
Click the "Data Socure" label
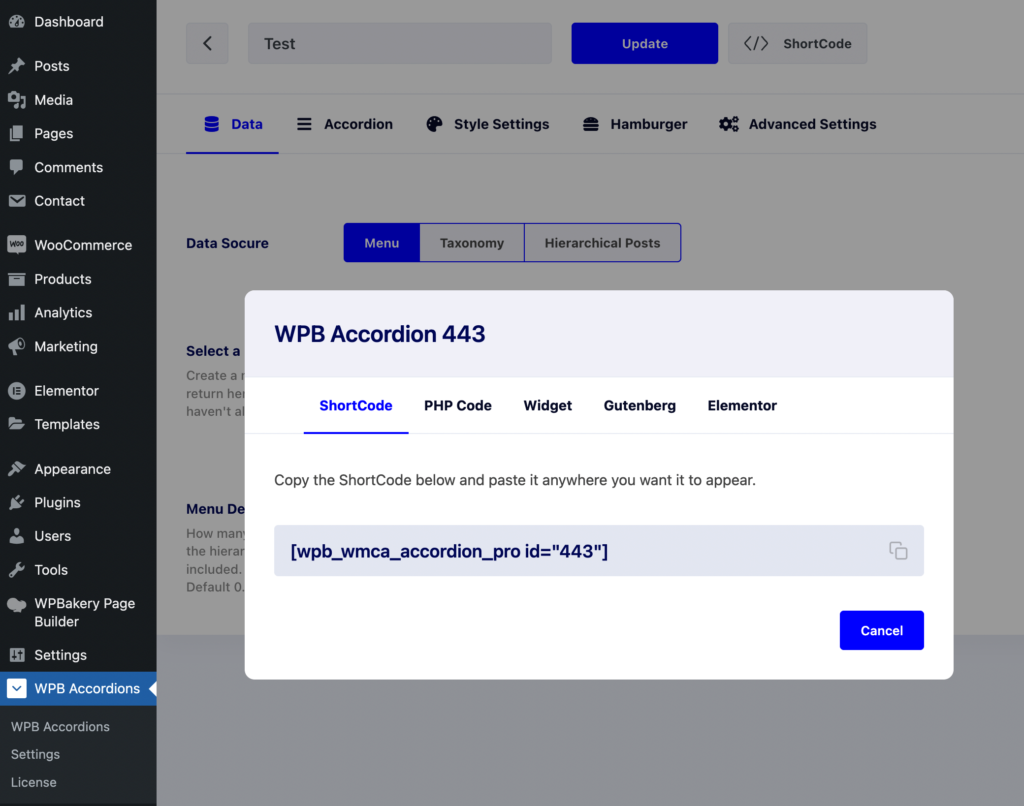point(227,243)
